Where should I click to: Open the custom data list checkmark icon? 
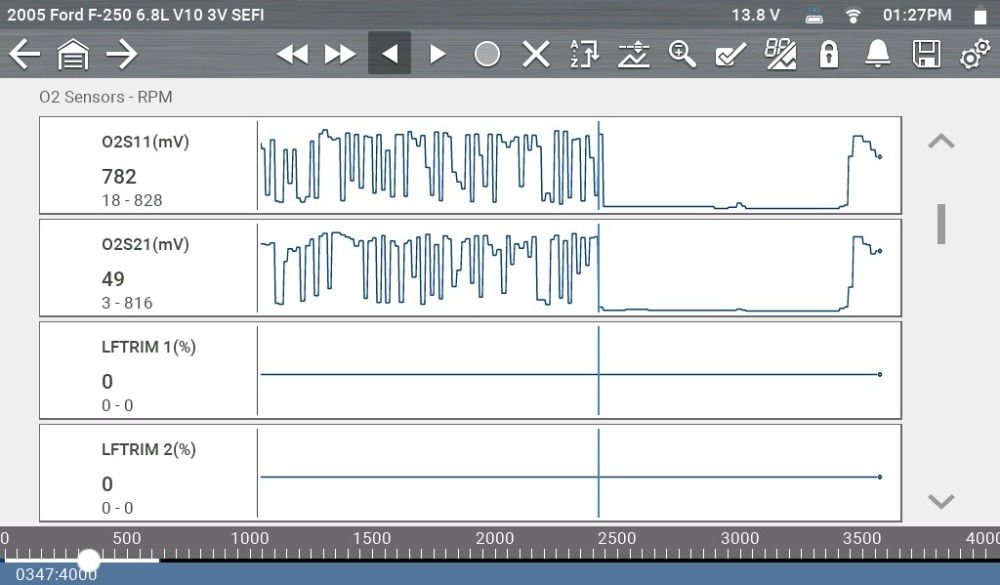click(731, 54)
